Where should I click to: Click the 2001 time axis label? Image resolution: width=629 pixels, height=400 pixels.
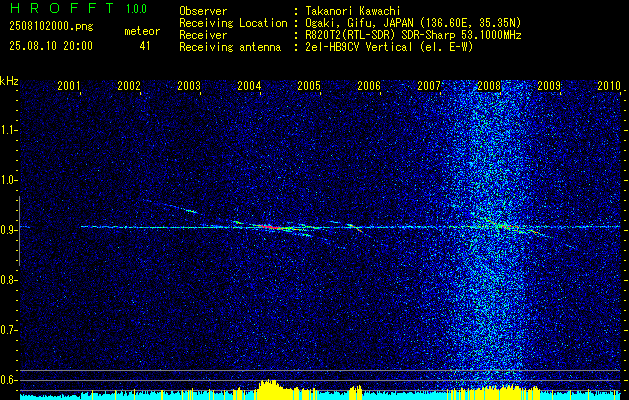(x=69, y=85)
